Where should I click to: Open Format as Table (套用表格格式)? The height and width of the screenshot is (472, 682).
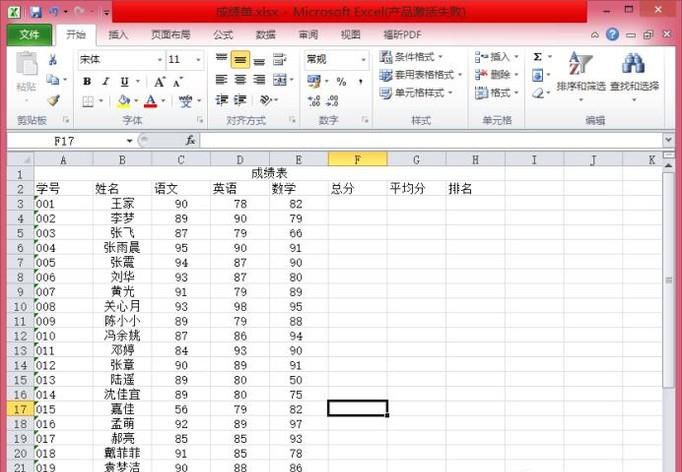[420, 75]
